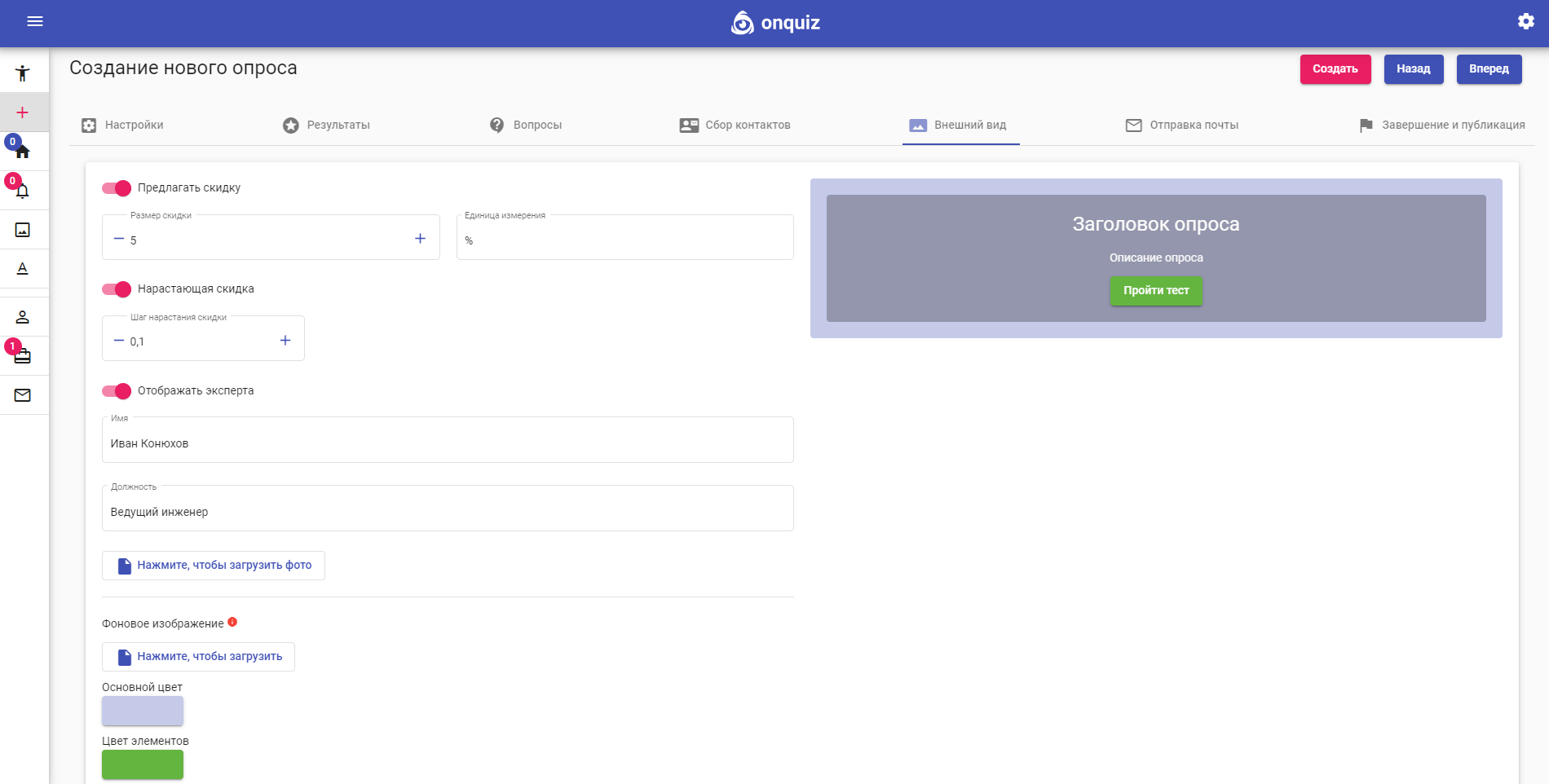Viewport: 1549px width, 784px height.
Task: Decrease the discount size with the minus icon
Action: pos(119,239)
